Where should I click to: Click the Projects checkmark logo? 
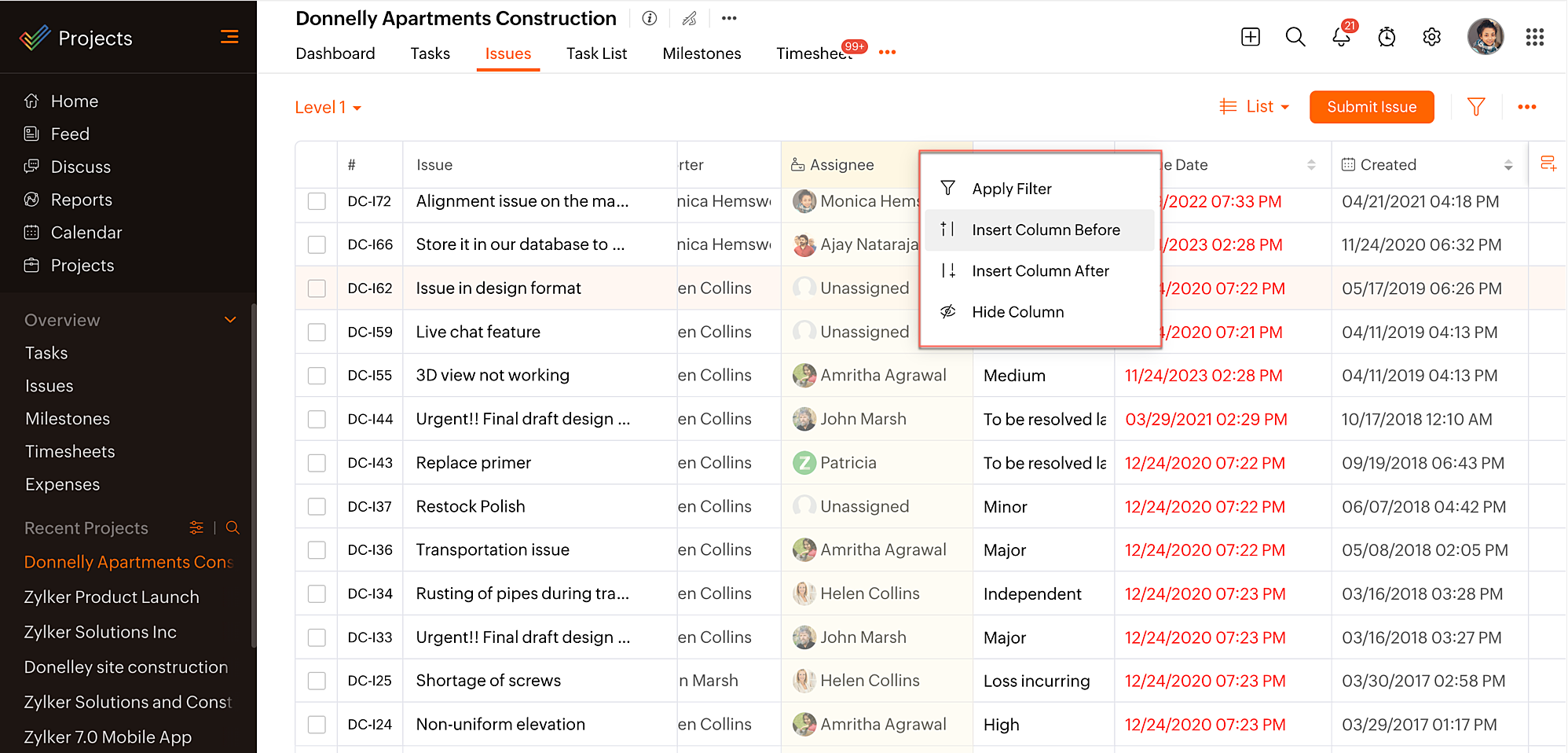click(x=35, y=38)
